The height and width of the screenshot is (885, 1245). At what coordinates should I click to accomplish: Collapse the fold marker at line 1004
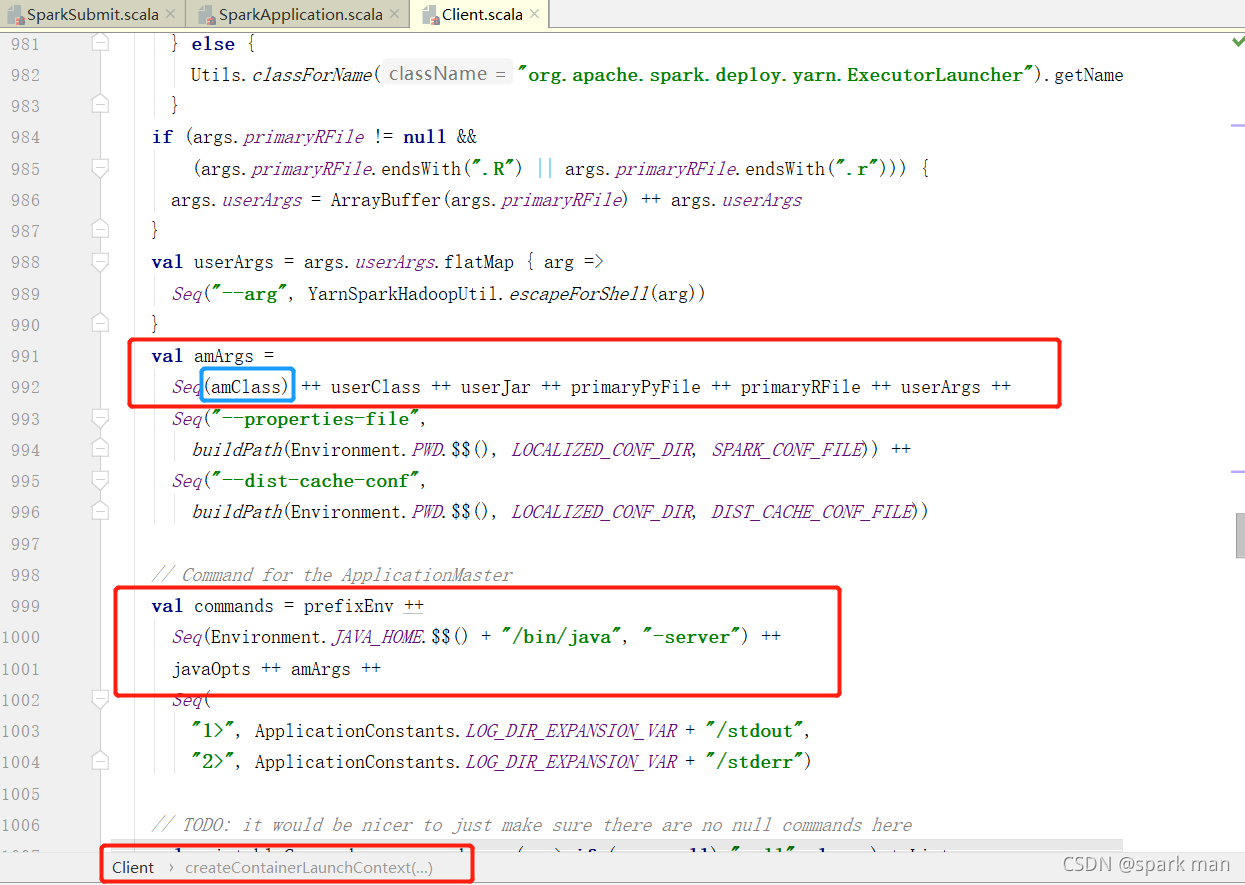(x=99, y=762)
